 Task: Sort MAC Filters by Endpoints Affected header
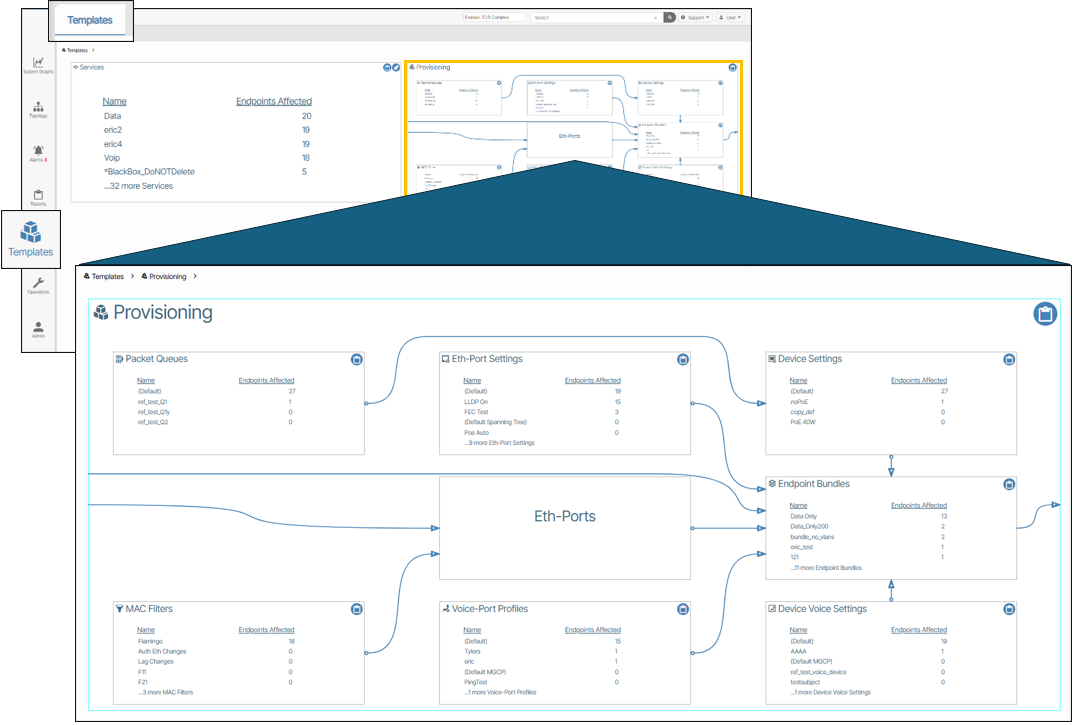(266, 630)
